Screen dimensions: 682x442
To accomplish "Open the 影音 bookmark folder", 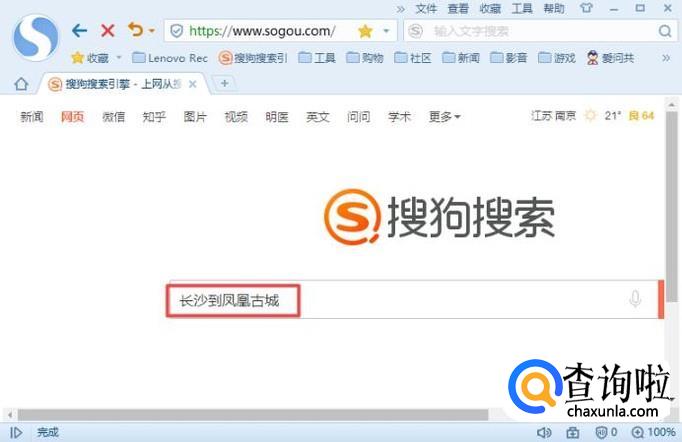I will pyautogui.click(x=508, y=58).
